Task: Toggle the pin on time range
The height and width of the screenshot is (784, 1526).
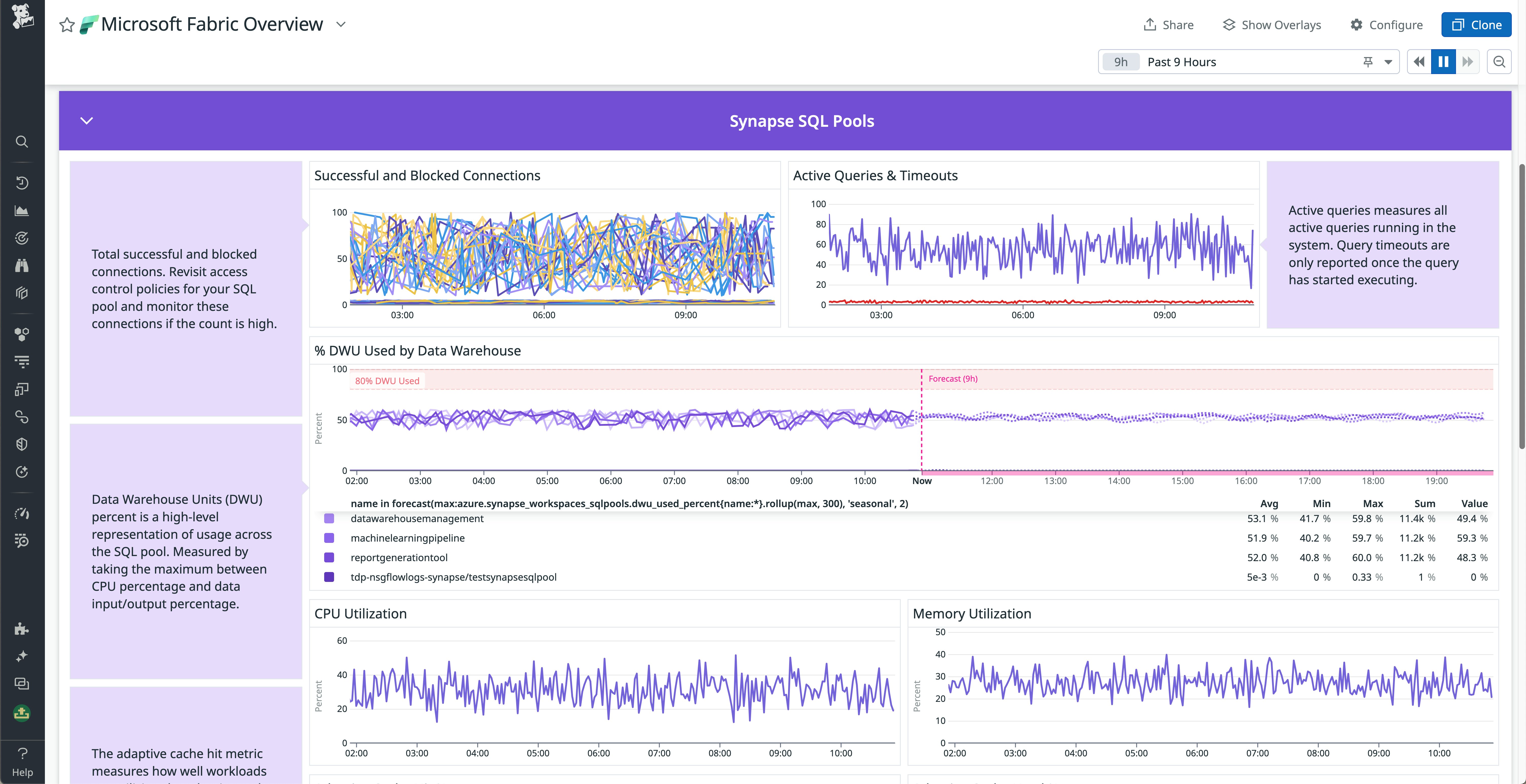Action: pos(1368,62)
